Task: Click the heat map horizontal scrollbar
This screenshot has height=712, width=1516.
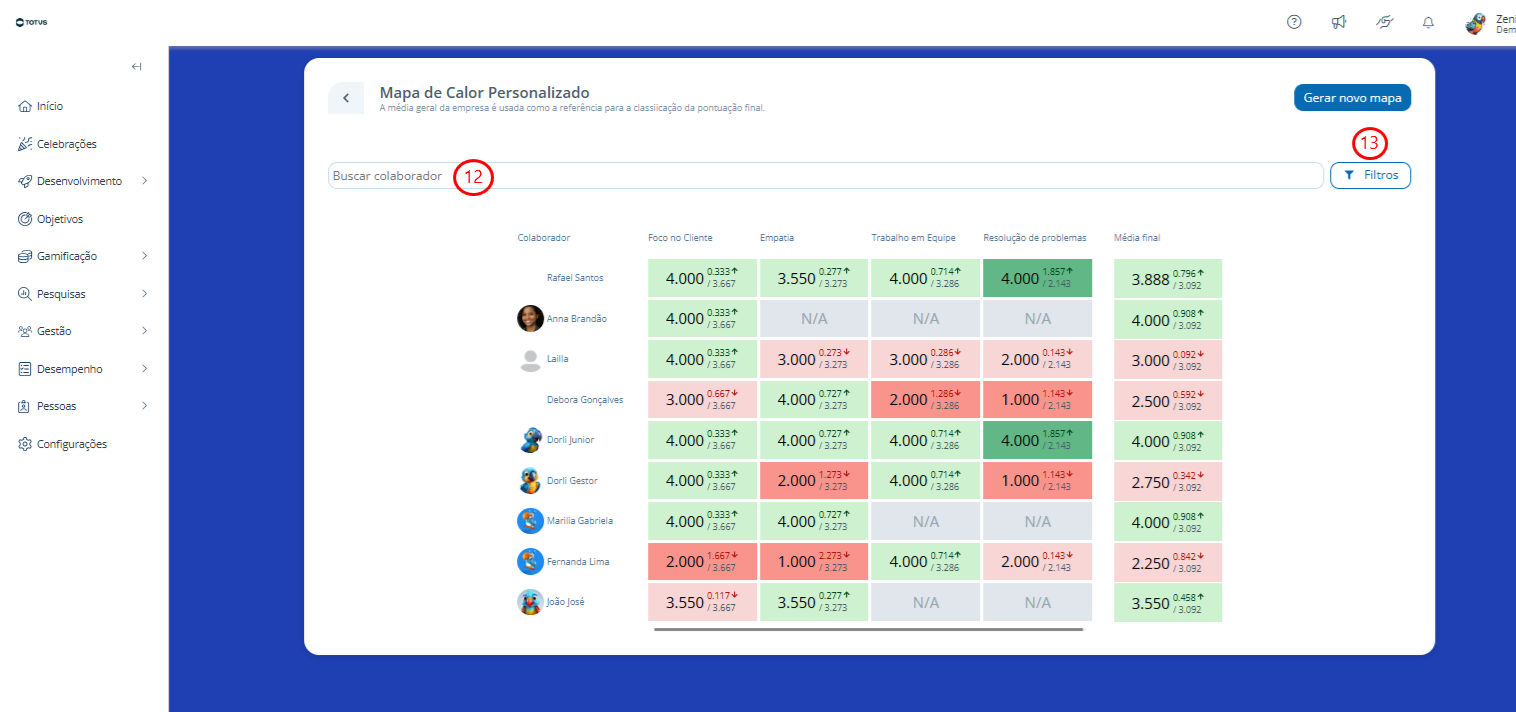Action: click(x=868, y=629)
